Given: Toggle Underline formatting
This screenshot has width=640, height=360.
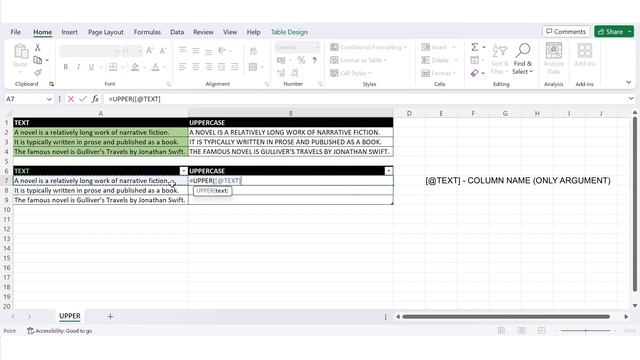Looking at the screenshot, I should click(x=91, y=67).
